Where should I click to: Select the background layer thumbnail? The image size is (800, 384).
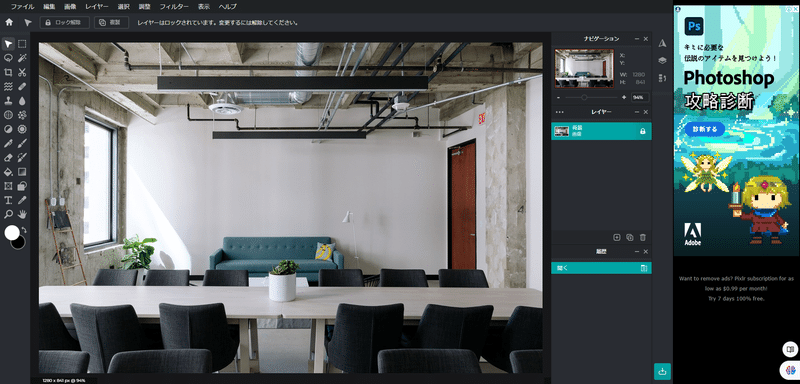click(x=562, y=131)
